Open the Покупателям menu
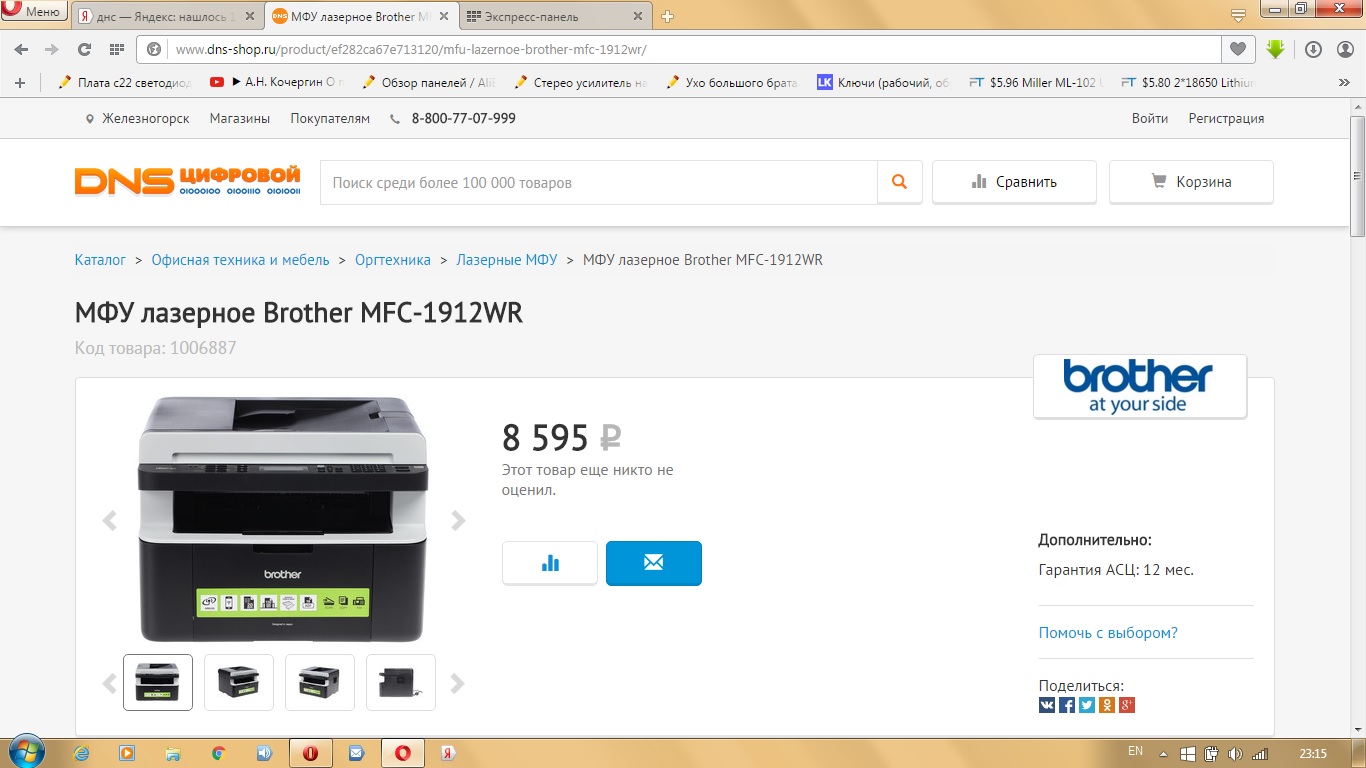 coord(330,118)
